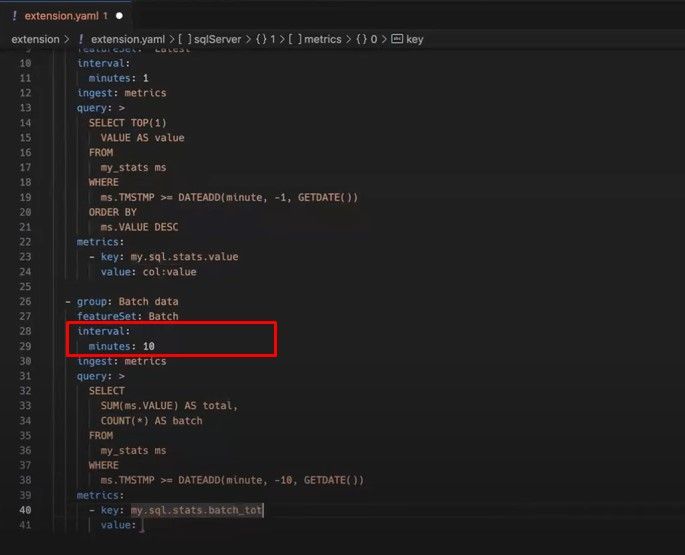The width and height of the screenshot is (685, 555).
Task: Click the unsaved dot on the extension.yaml tab
Action: [119, 16]
